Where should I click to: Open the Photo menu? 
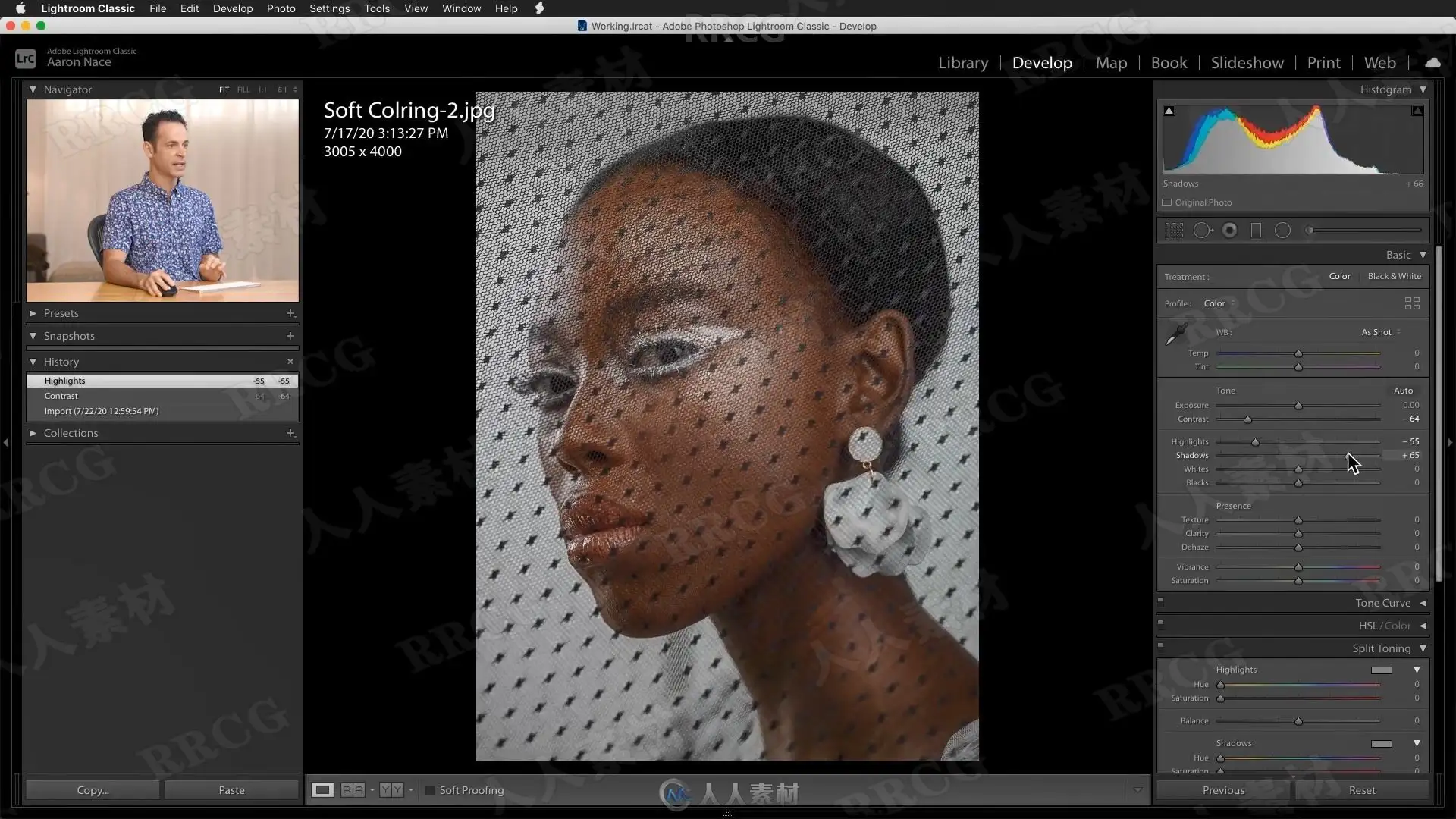tap(281, 8)
